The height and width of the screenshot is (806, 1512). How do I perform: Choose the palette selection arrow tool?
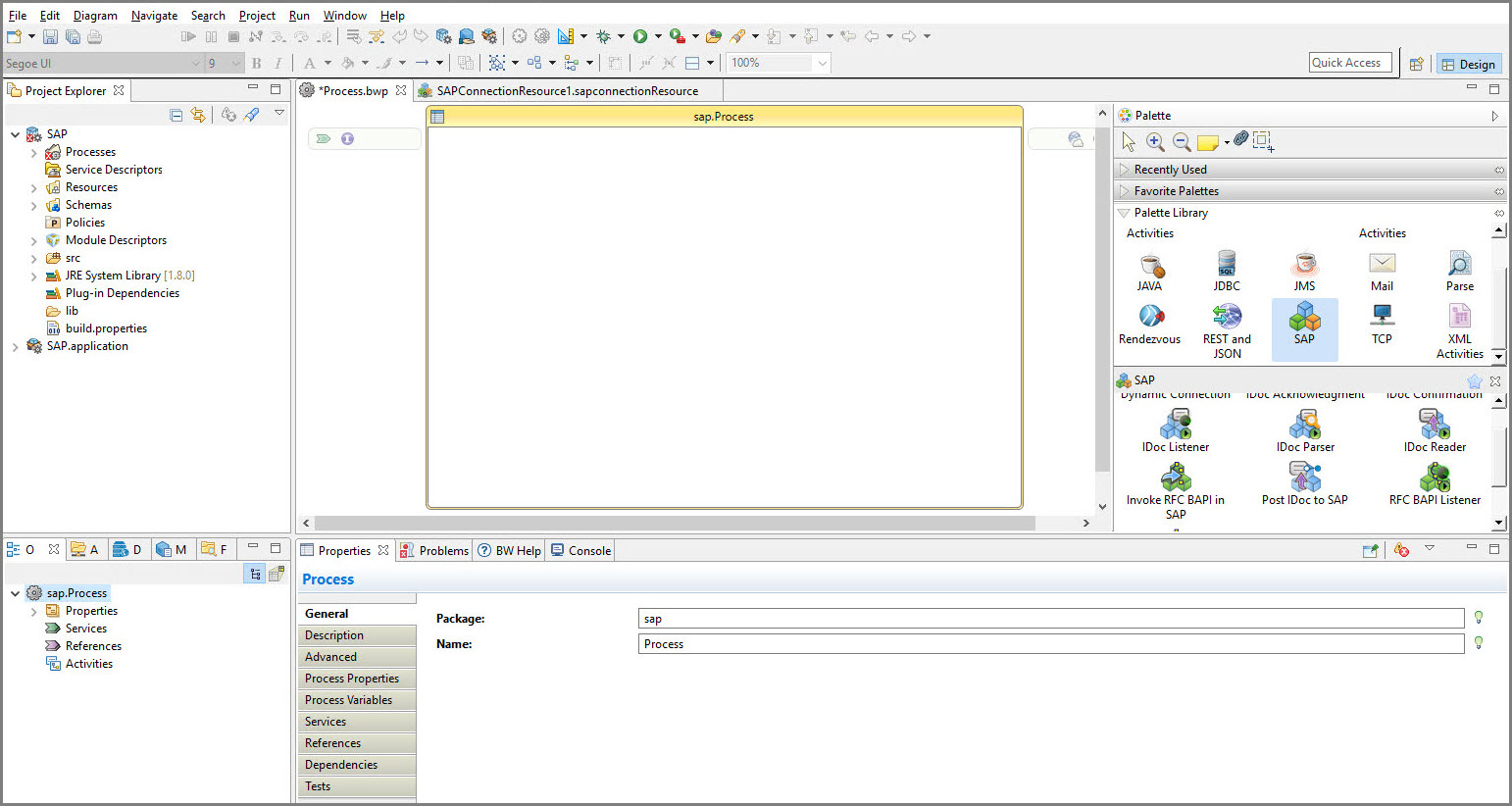pyautogui.click(x=1129, y=142)
